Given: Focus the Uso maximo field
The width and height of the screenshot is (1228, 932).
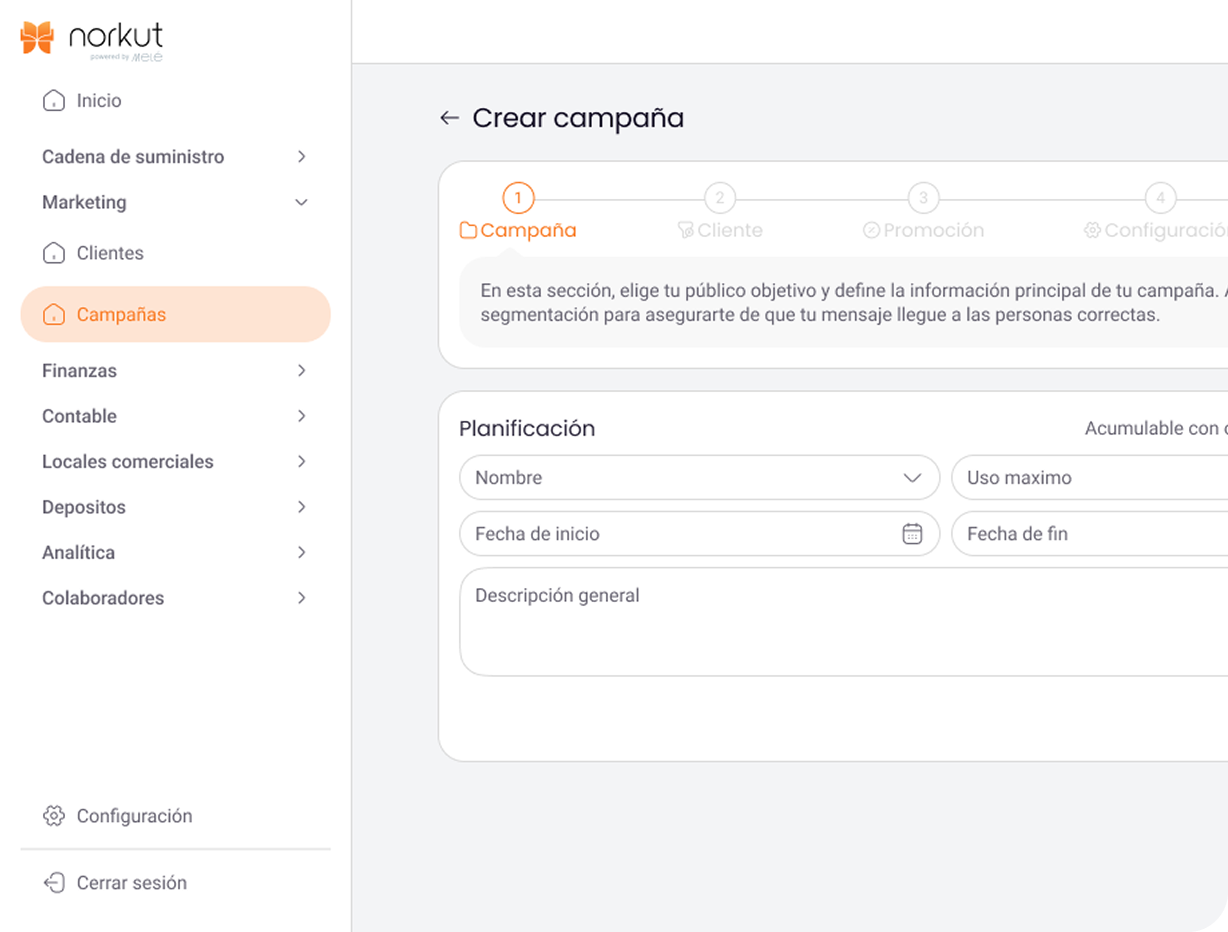Looking at the screenshot, I should click(x=1090, y=478).
